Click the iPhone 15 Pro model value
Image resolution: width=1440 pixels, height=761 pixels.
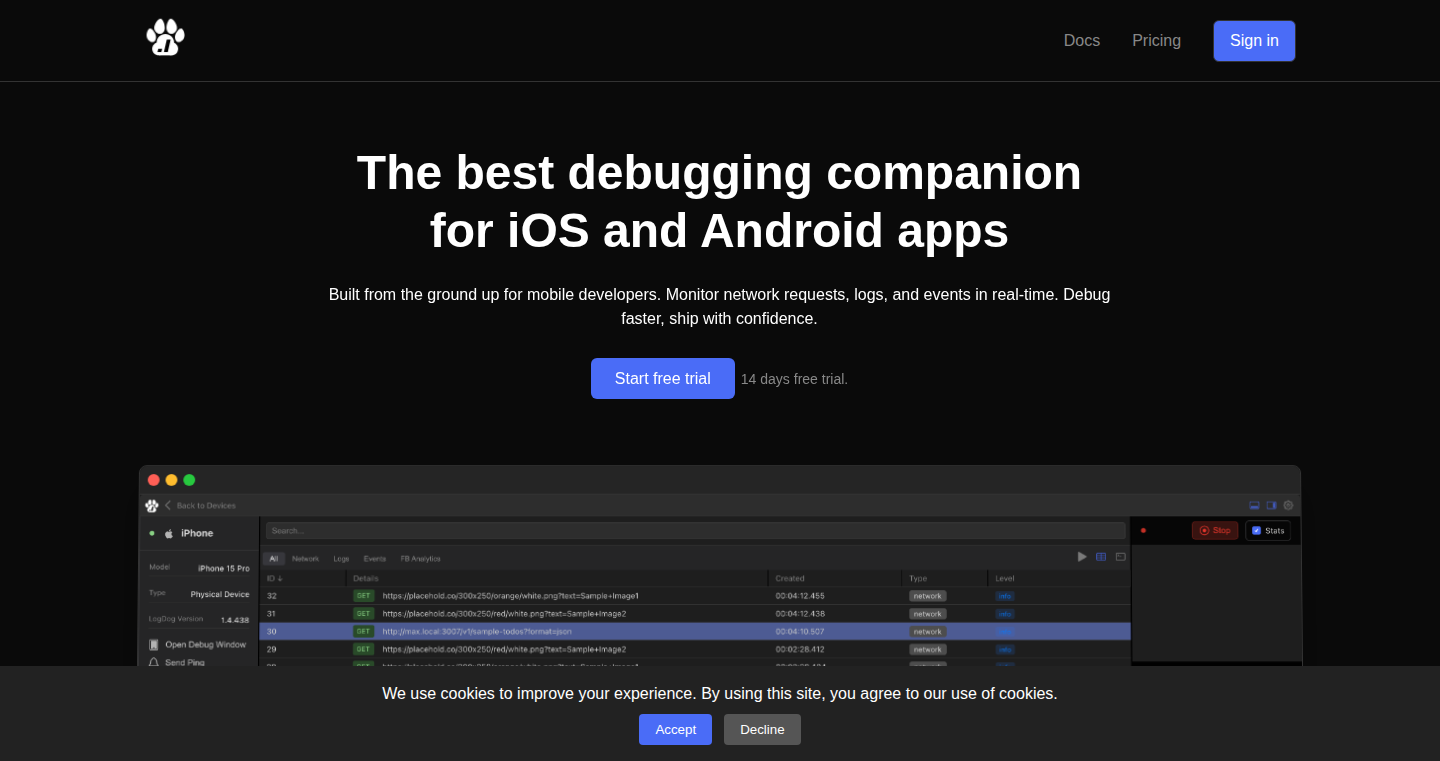point(223,568)
